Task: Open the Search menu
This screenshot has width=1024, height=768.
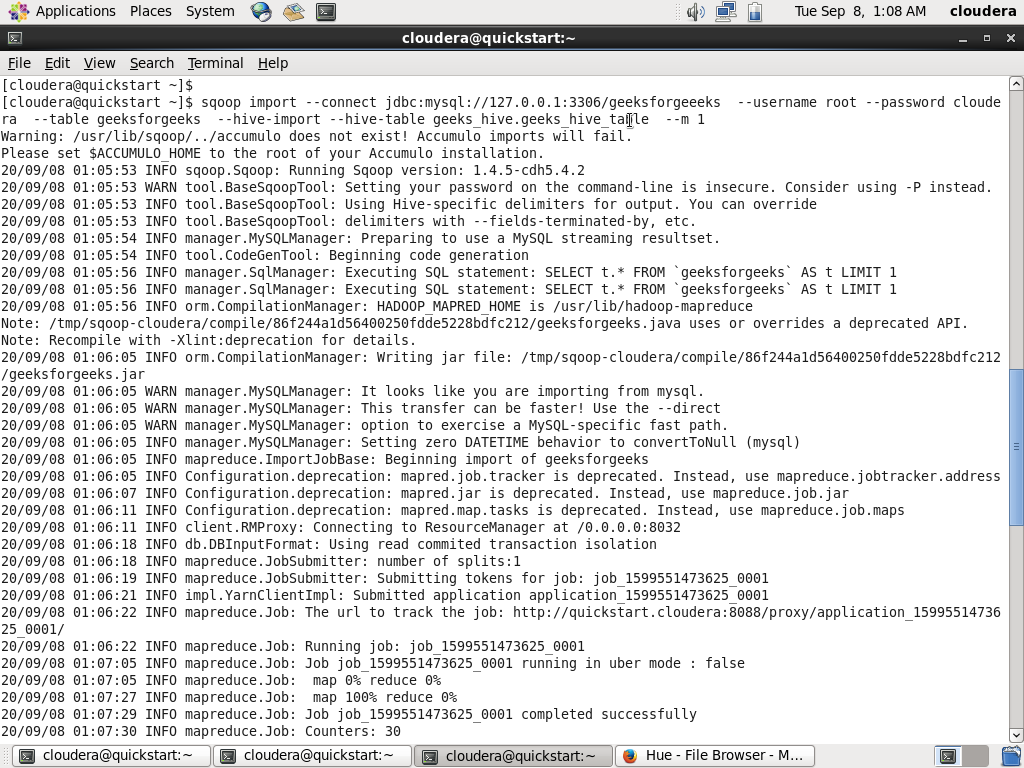Action: (152, 63)
